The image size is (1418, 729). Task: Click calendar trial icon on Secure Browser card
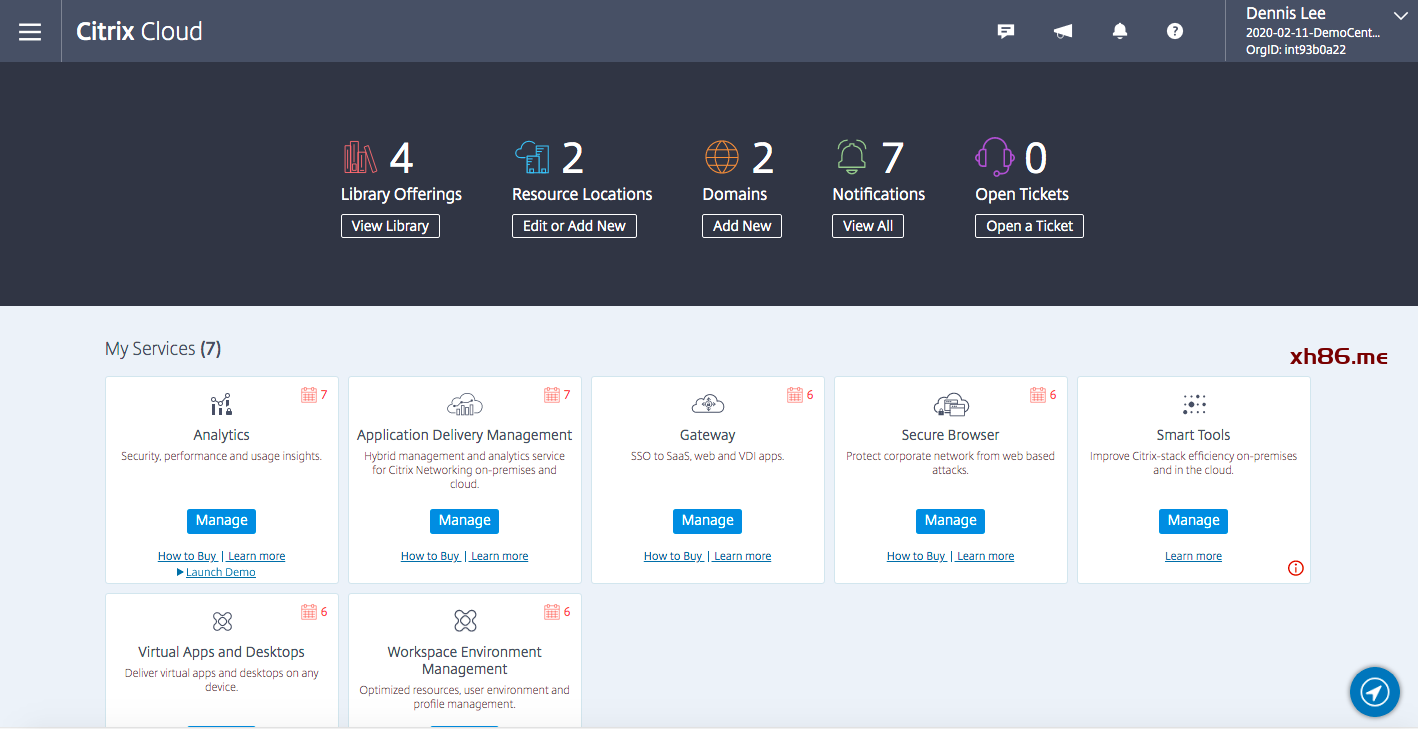click(1038, 395)
